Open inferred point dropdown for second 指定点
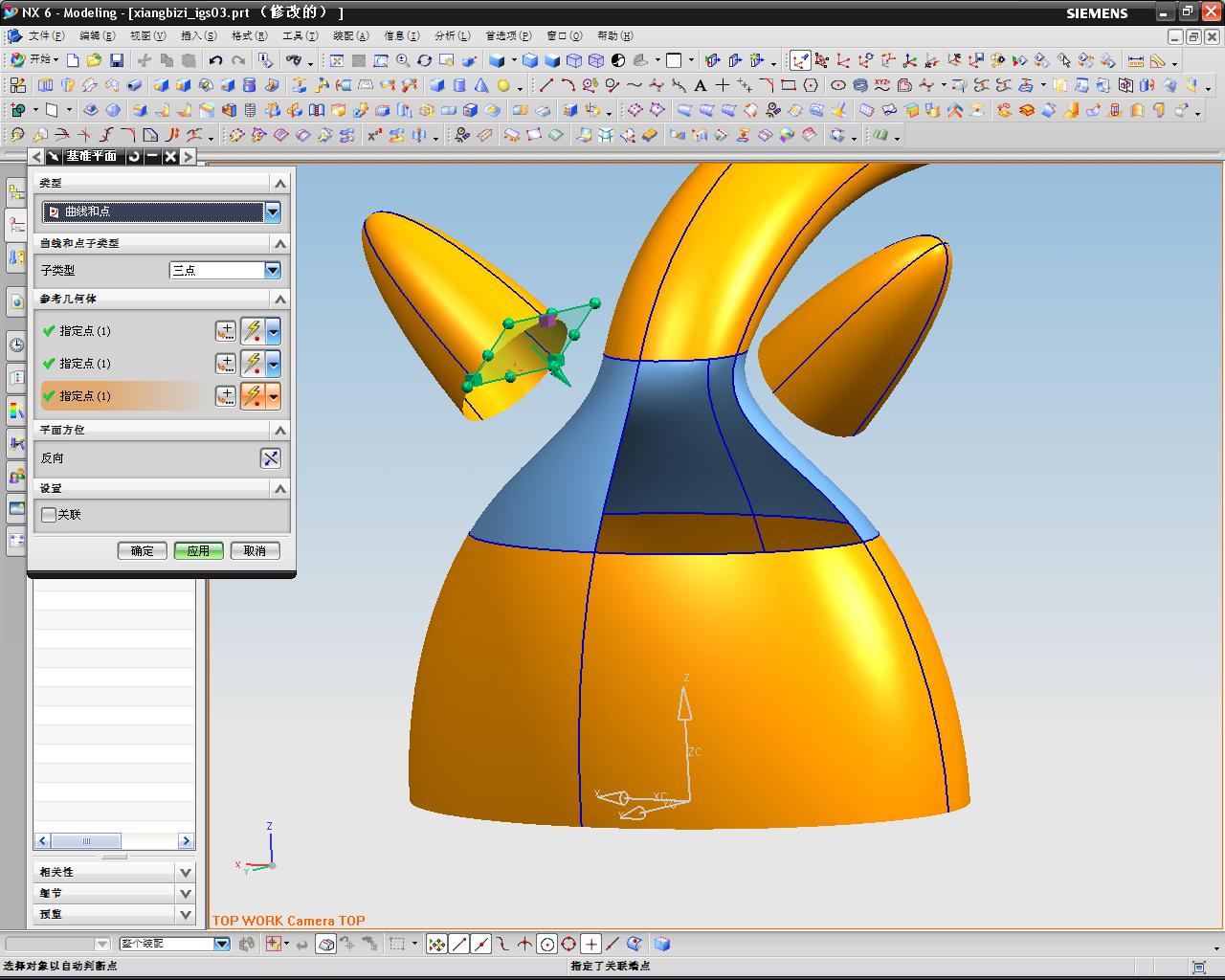This screenshot has width=1225, height=980. 274,364
